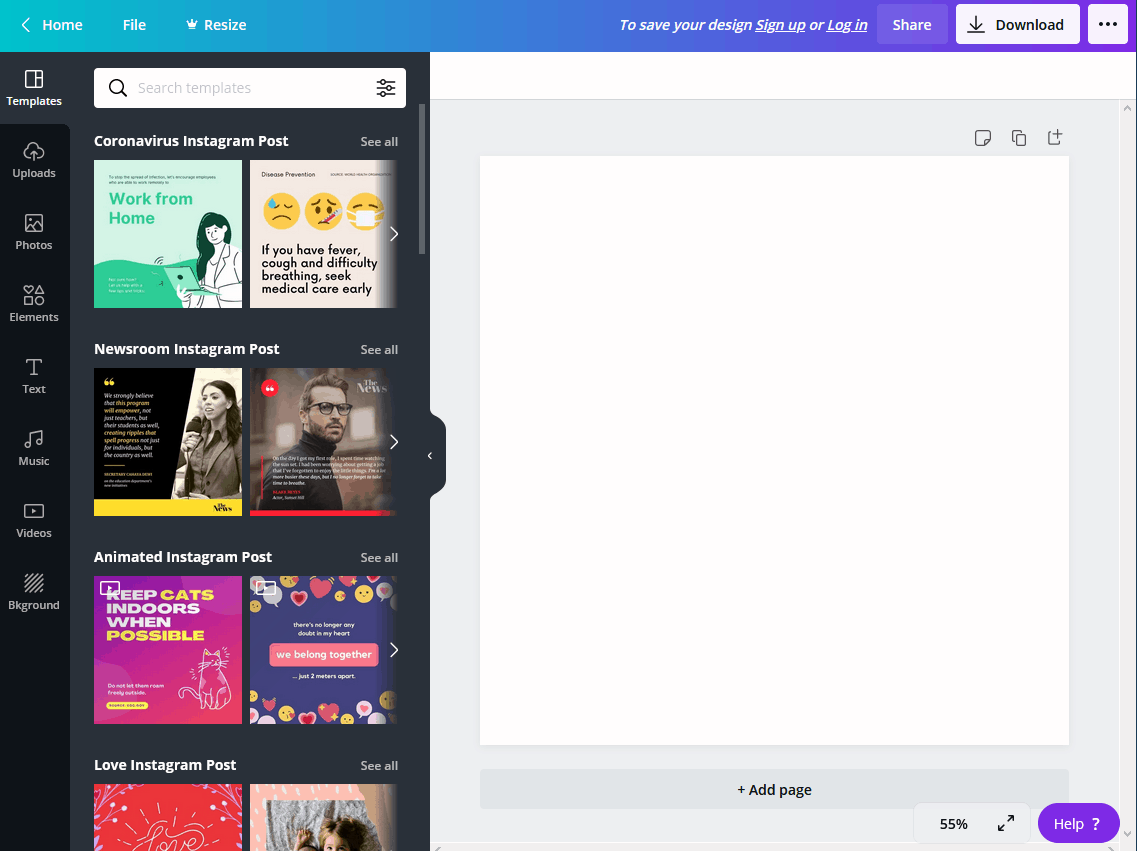The image size is (1137, 851).
Task: Duplicate the page with copy icon
Action: (1019, 138)
